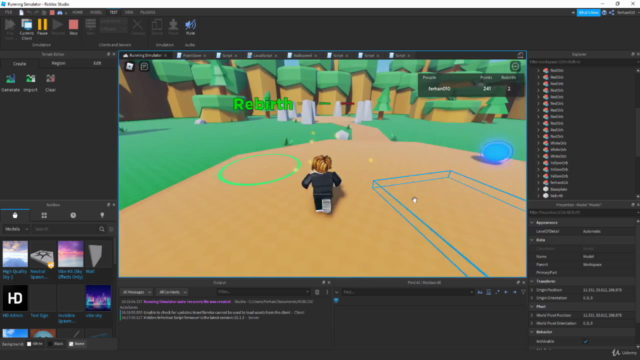This screenshot has height=360, width=640.
Task: Open the Toolbox Creations lightbulb icon
Action: coord(102,215)
